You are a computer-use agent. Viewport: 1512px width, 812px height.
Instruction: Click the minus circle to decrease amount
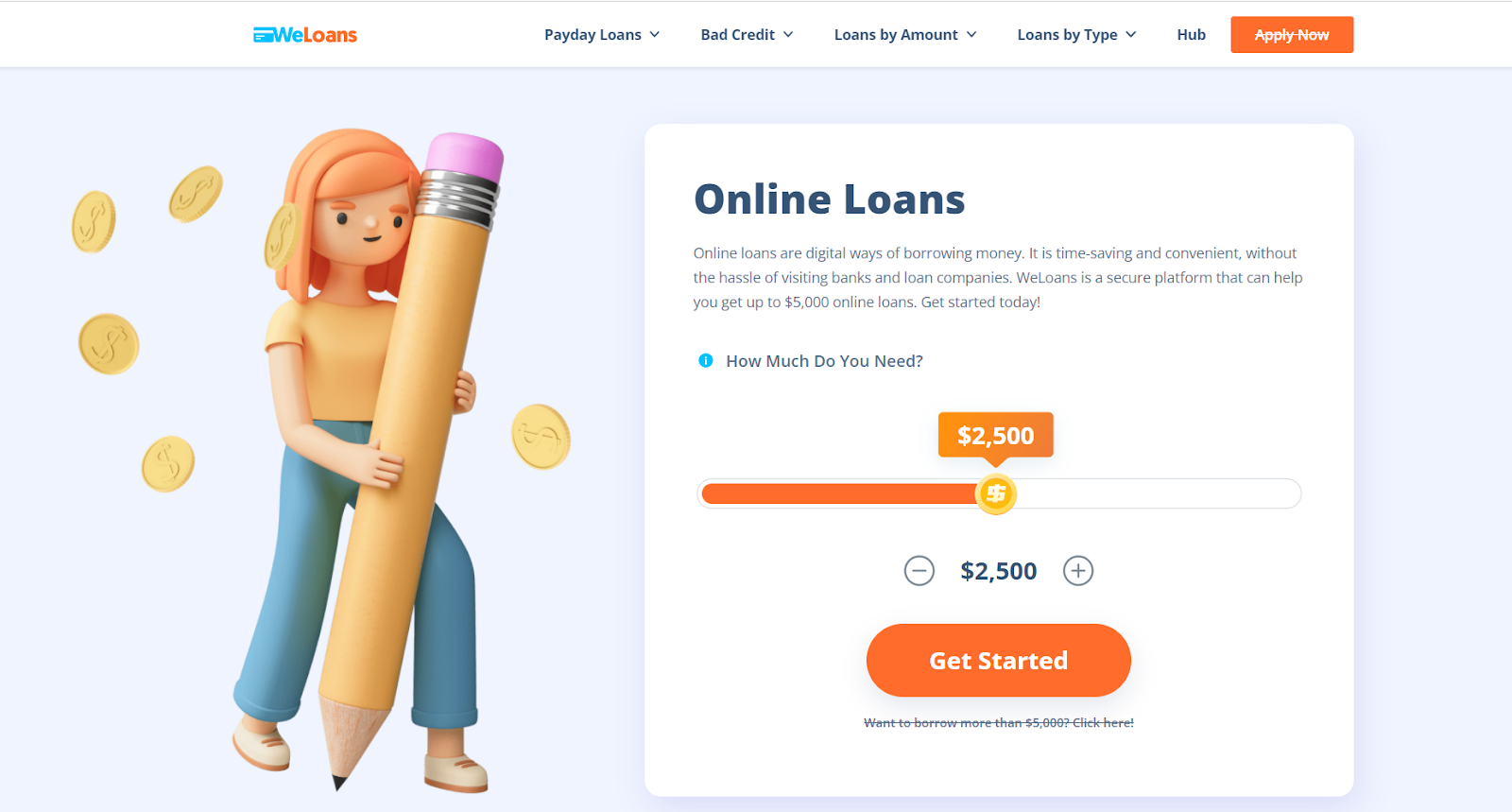coord(919,571)
